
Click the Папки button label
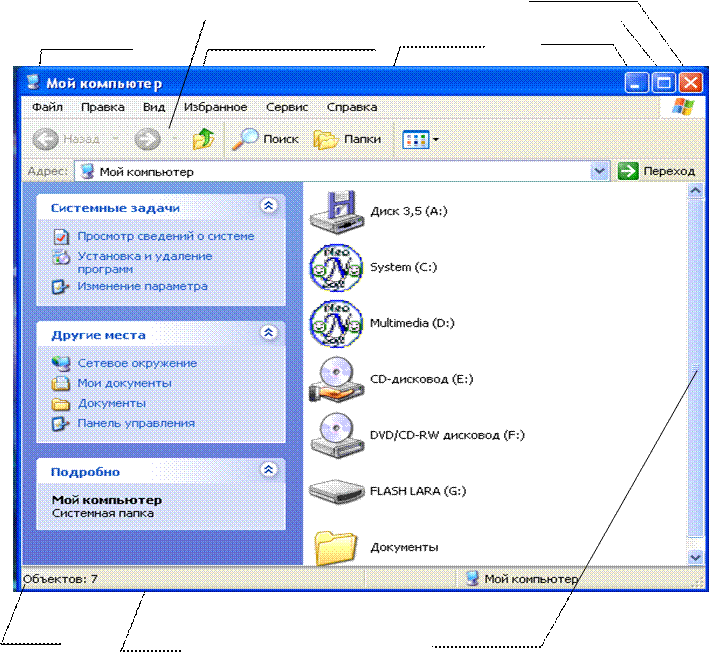pos(362,139)
